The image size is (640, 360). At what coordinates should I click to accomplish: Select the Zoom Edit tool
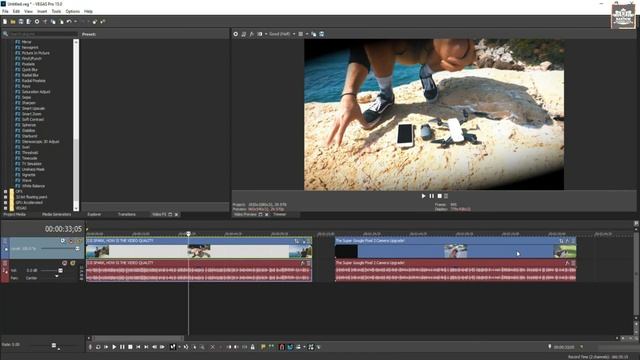(x=202, y=347)
